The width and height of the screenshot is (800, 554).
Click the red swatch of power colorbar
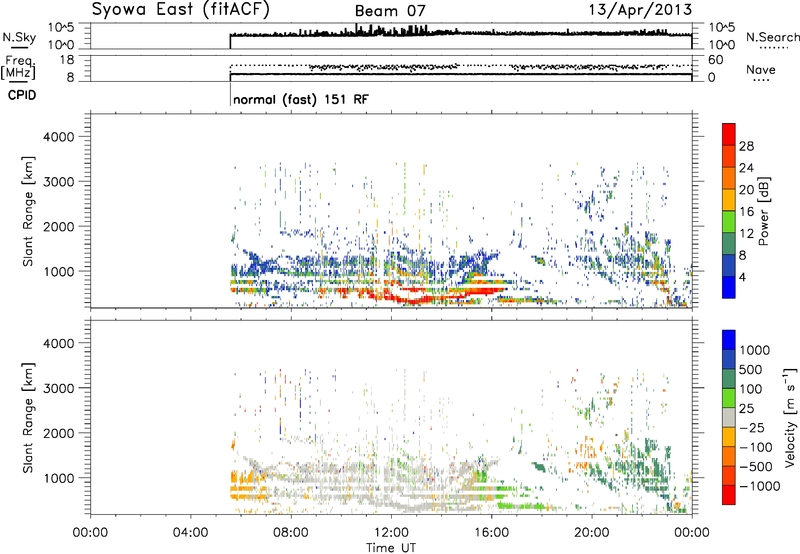click(x=729, y=134)
